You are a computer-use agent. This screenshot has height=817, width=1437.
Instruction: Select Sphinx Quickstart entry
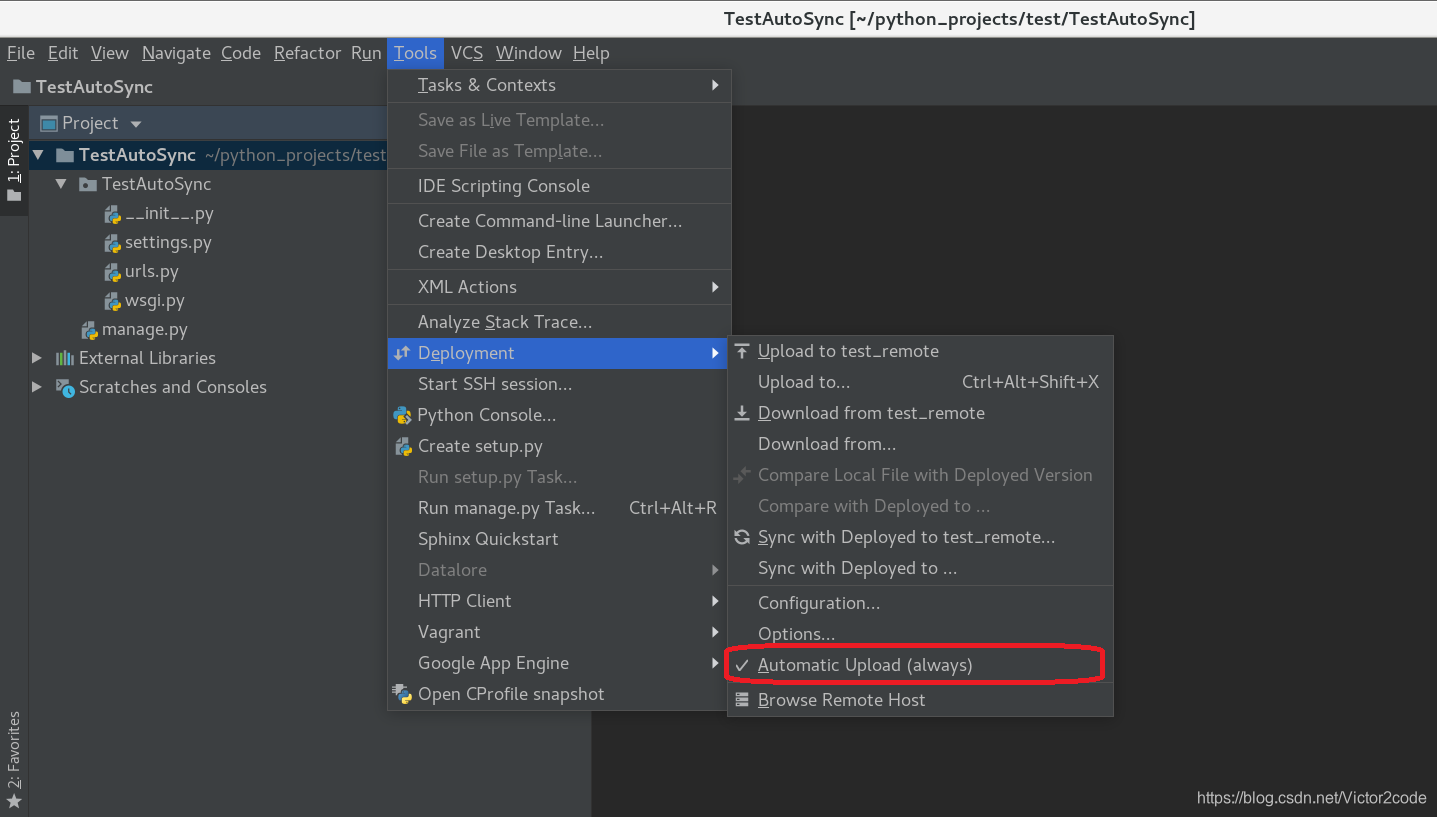point(560,539)
